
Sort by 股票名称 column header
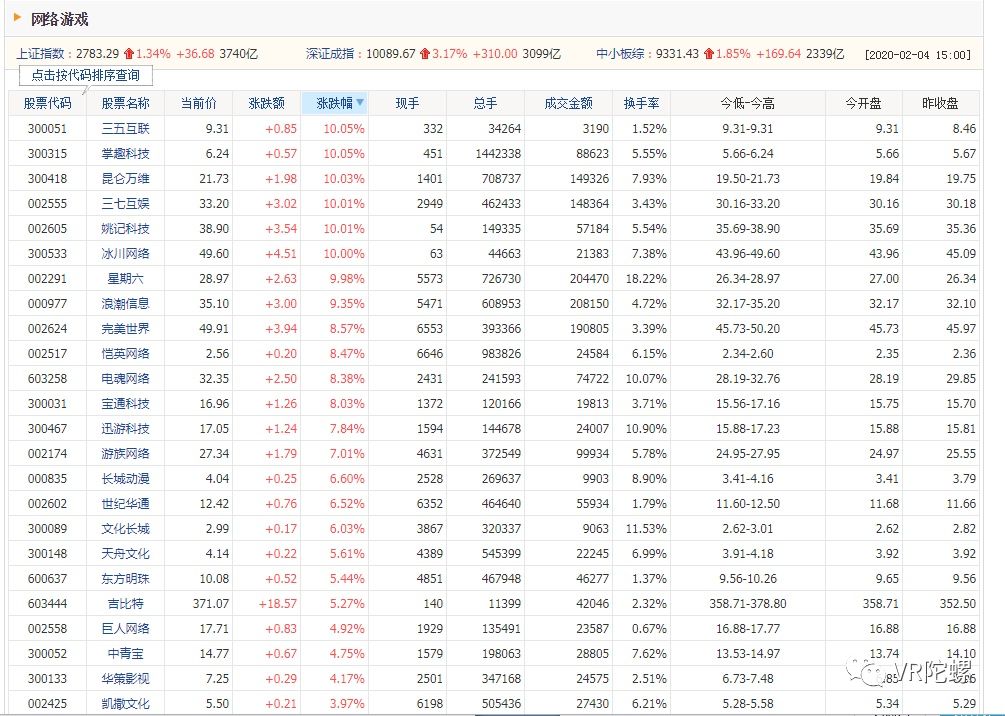tap(126, 103)
